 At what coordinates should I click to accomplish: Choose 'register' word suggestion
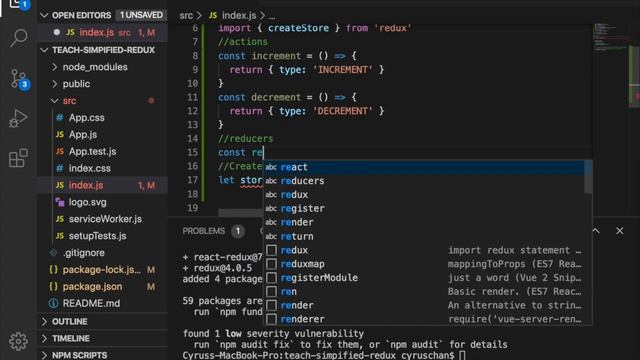point(424,209)
